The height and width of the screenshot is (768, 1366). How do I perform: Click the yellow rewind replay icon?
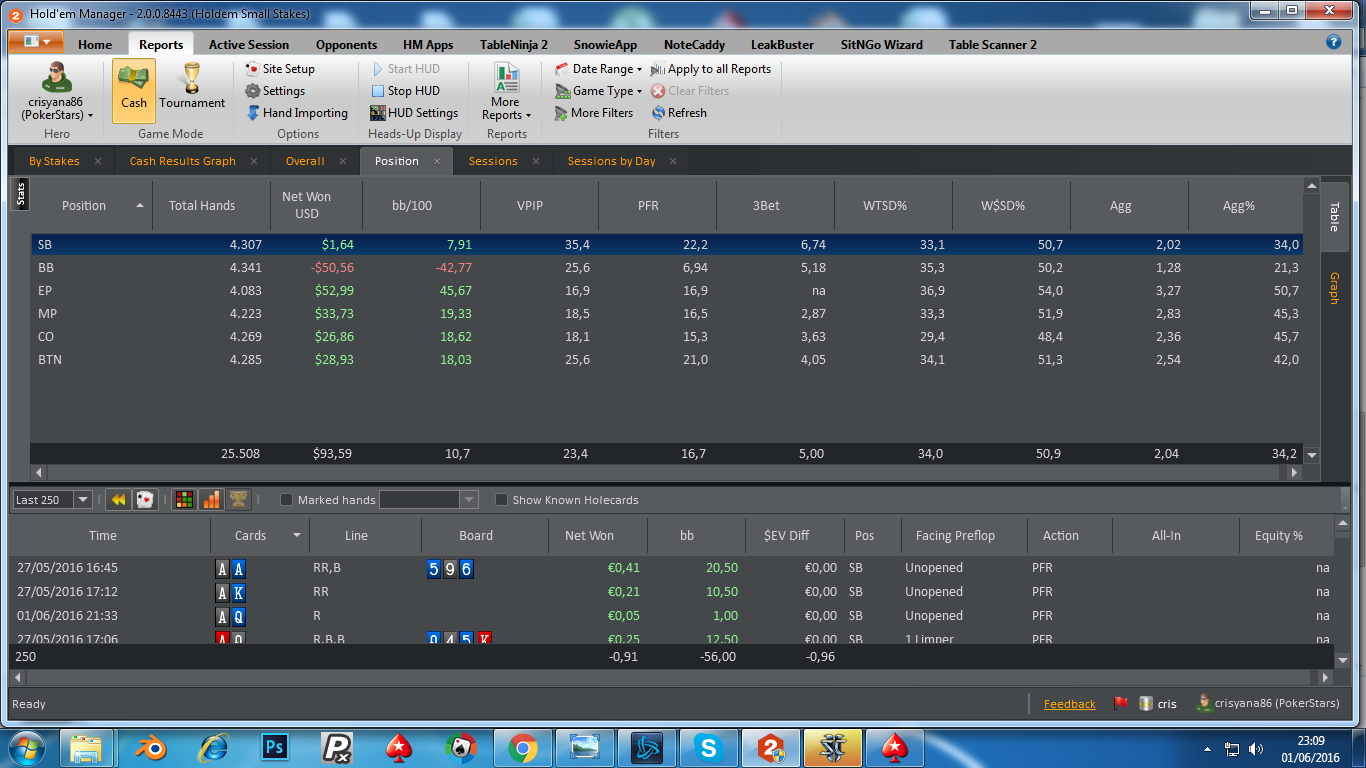(x=119, y=500)
